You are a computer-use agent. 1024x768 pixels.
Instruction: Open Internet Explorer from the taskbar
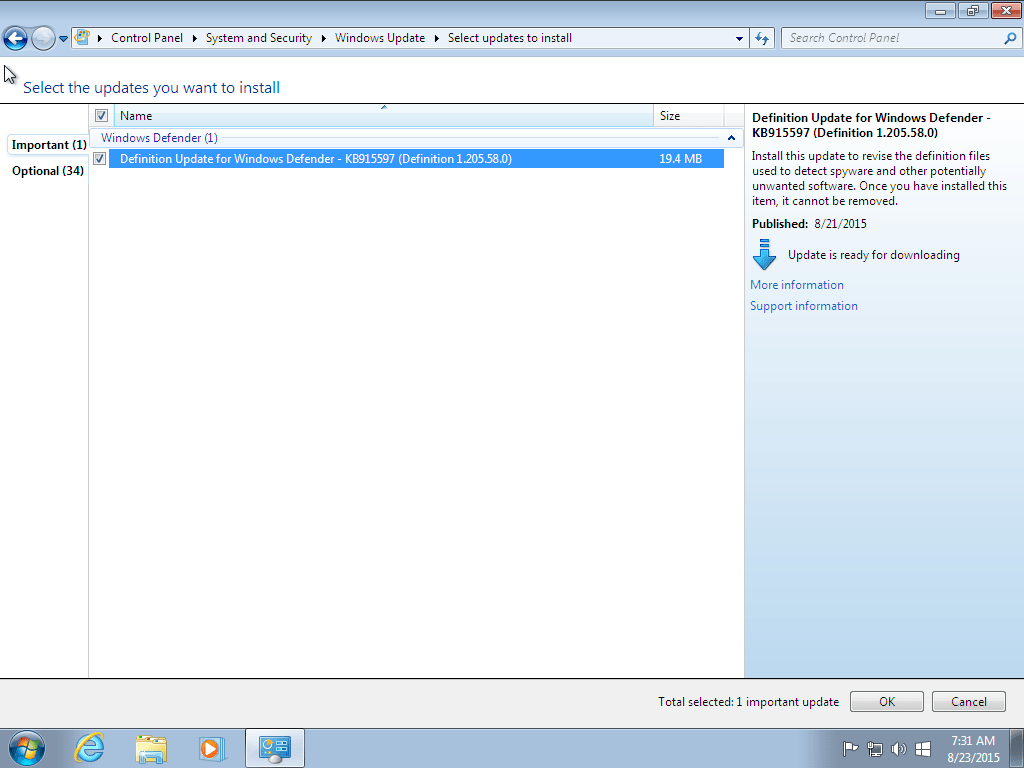coord(89,747)
